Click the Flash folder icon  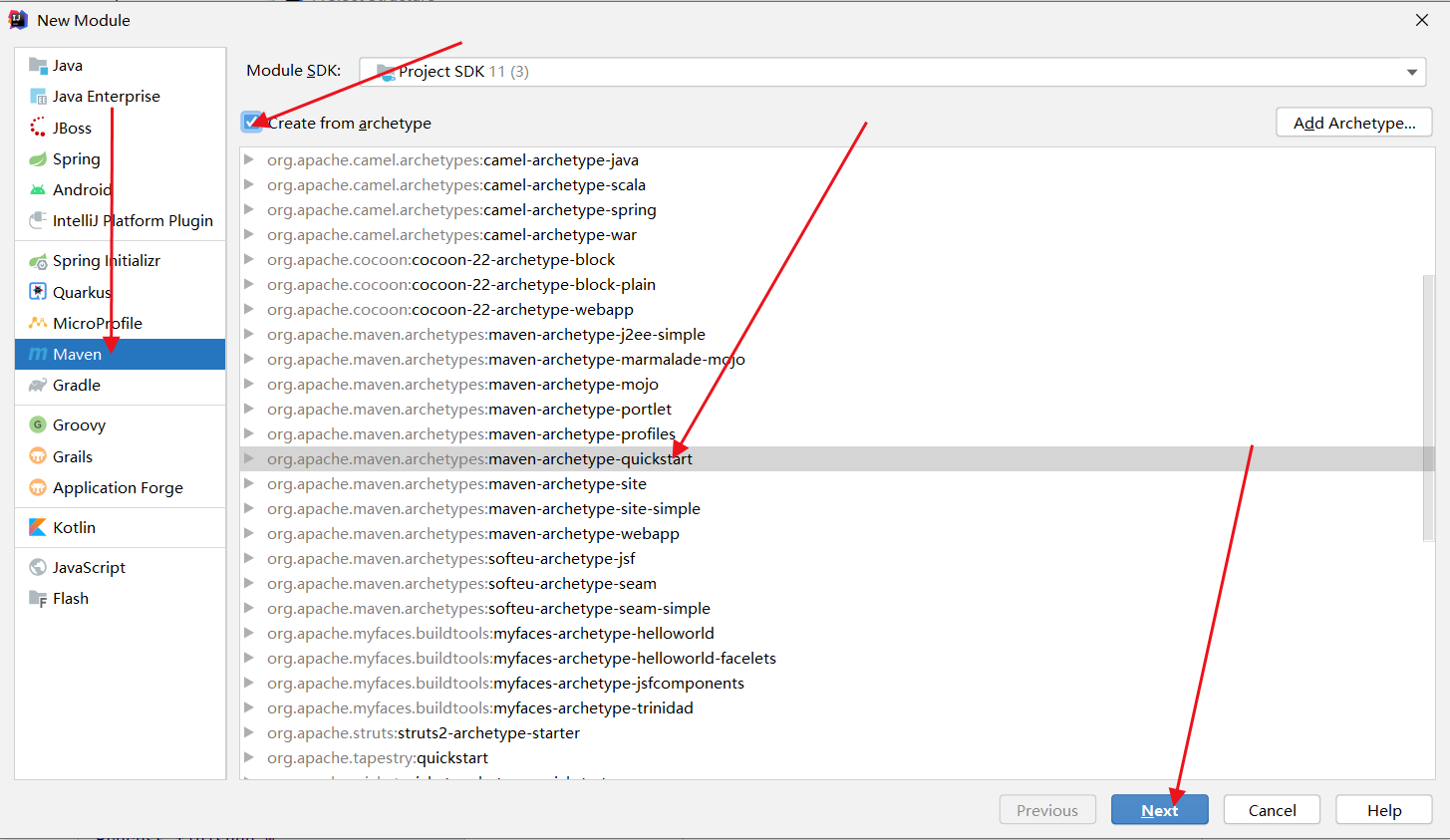tap(38, 599)
